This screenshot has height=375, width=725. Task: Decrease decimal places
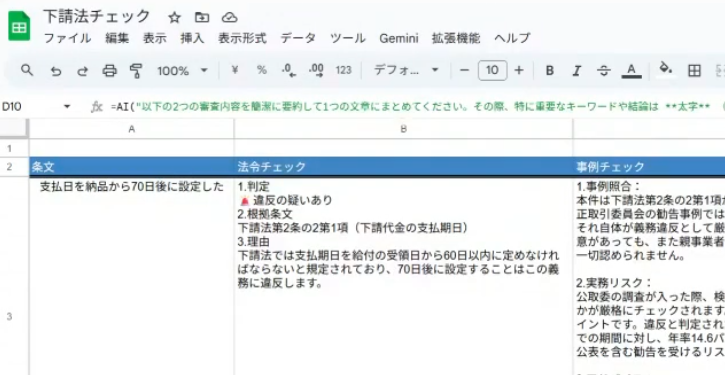coord(289,71)
